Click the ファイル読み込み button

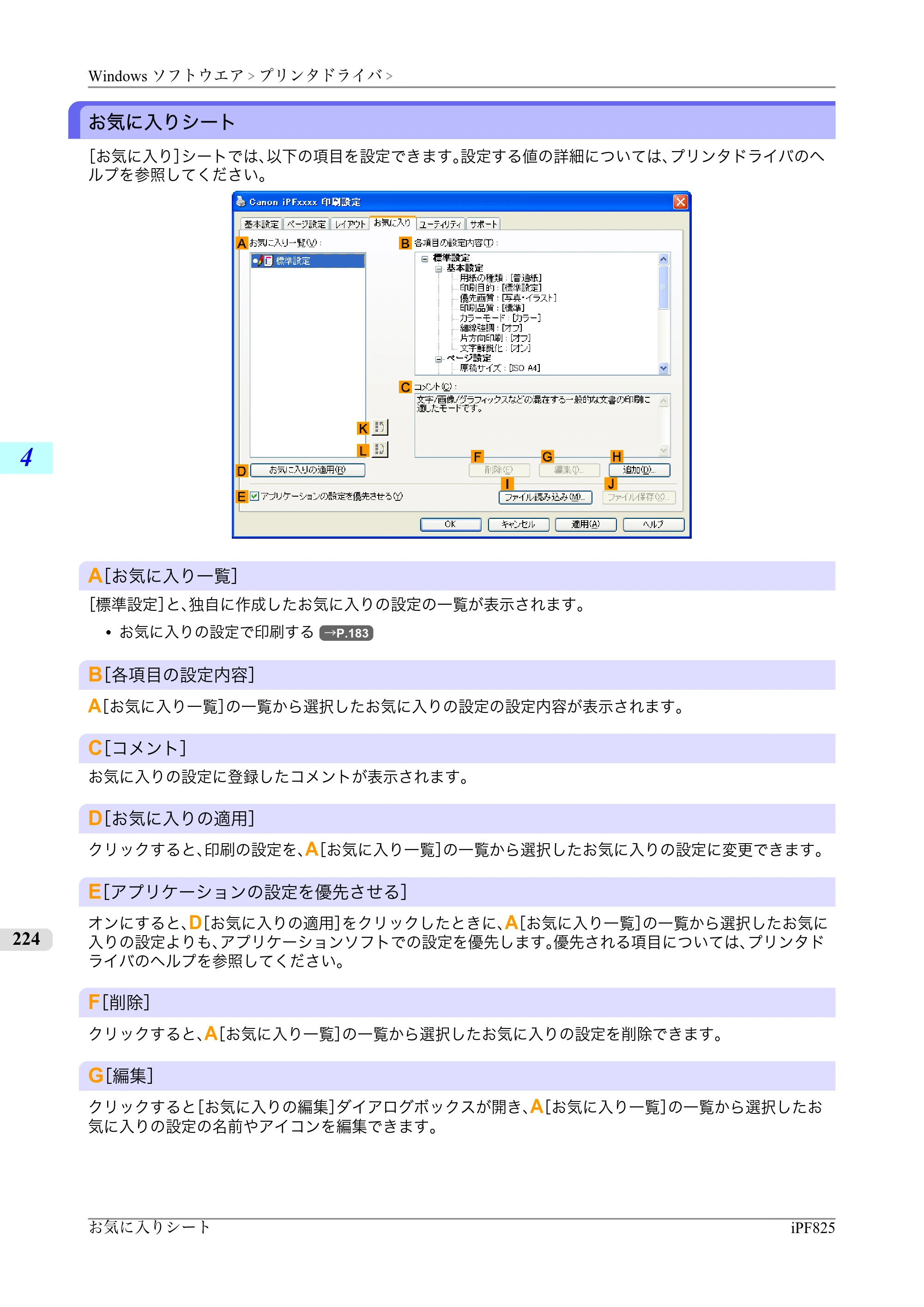click(545, 497)
